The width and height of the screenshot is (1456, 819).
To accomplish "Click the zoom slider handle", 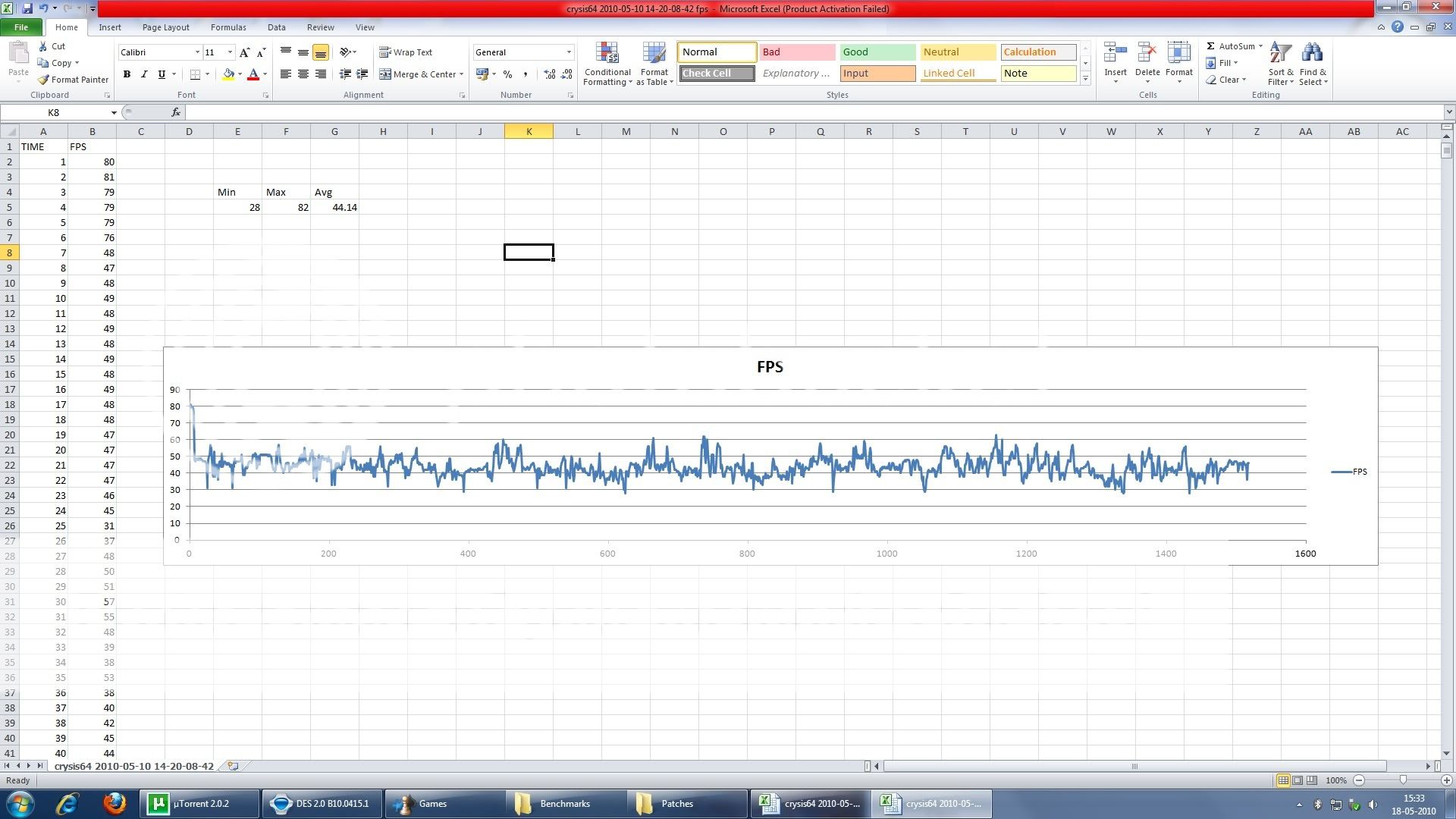I will 1403,780.
